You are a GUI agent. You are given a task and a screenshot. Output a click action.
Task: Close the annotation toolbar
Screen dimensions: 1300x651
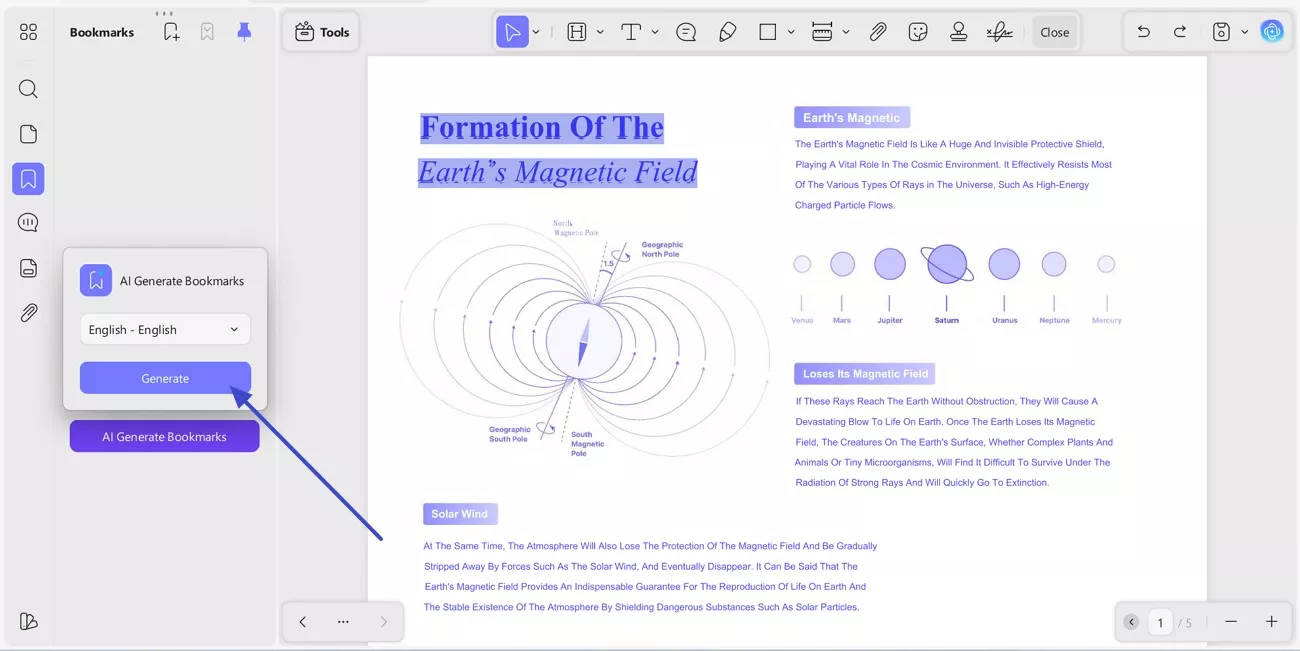click(1055, 31)
